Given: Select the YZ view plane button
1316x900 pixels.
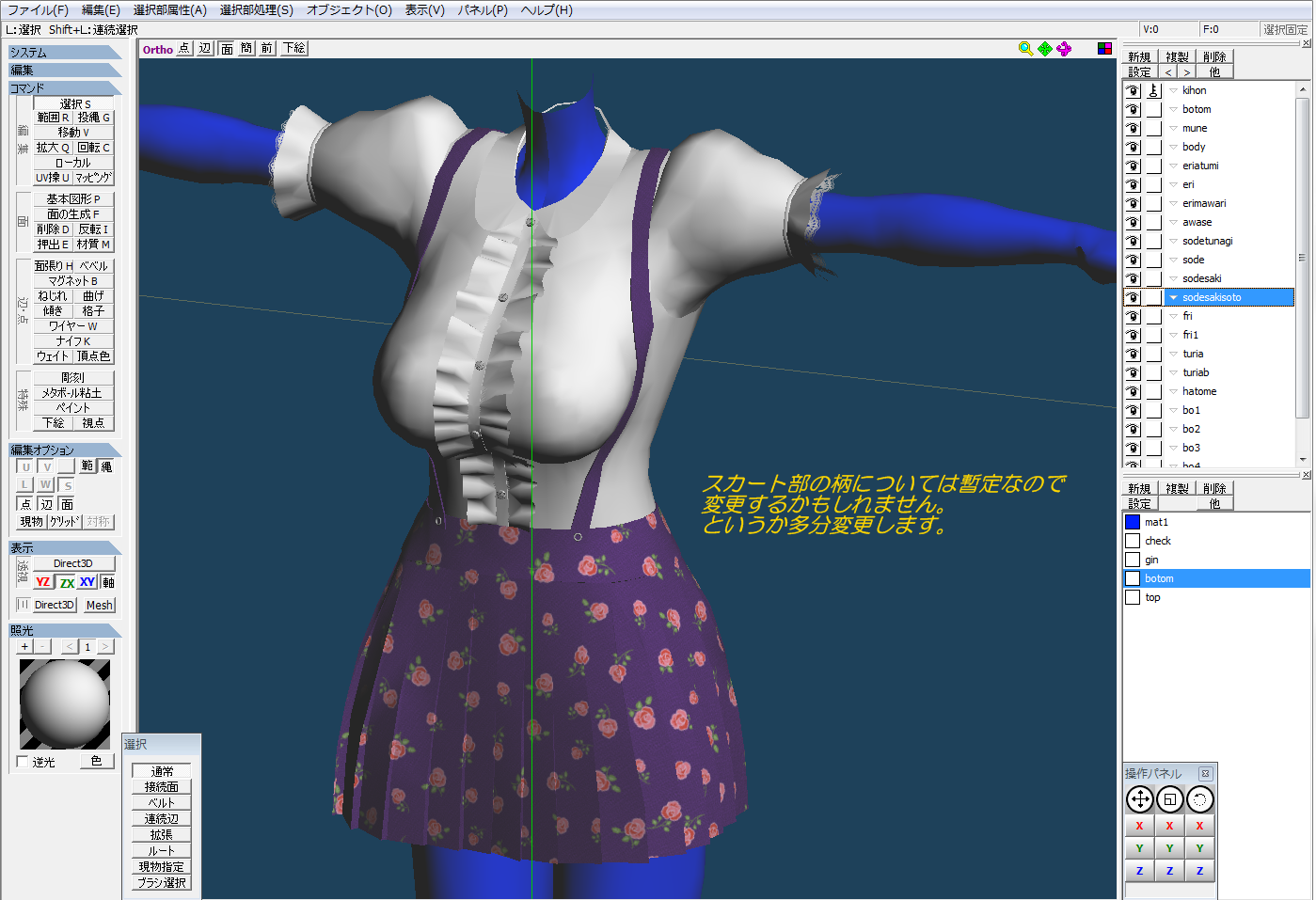Looking at the screenshot, I should pos(43,582).
